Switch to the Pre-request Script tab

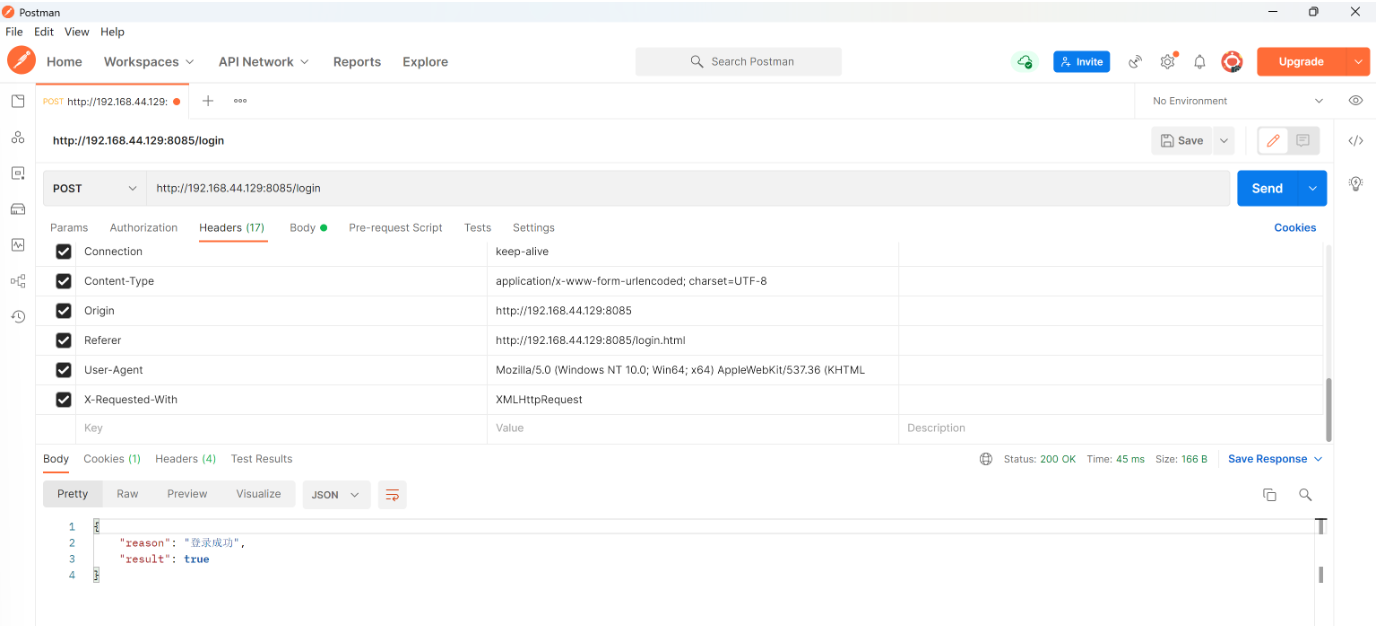[x=395, y=228]
